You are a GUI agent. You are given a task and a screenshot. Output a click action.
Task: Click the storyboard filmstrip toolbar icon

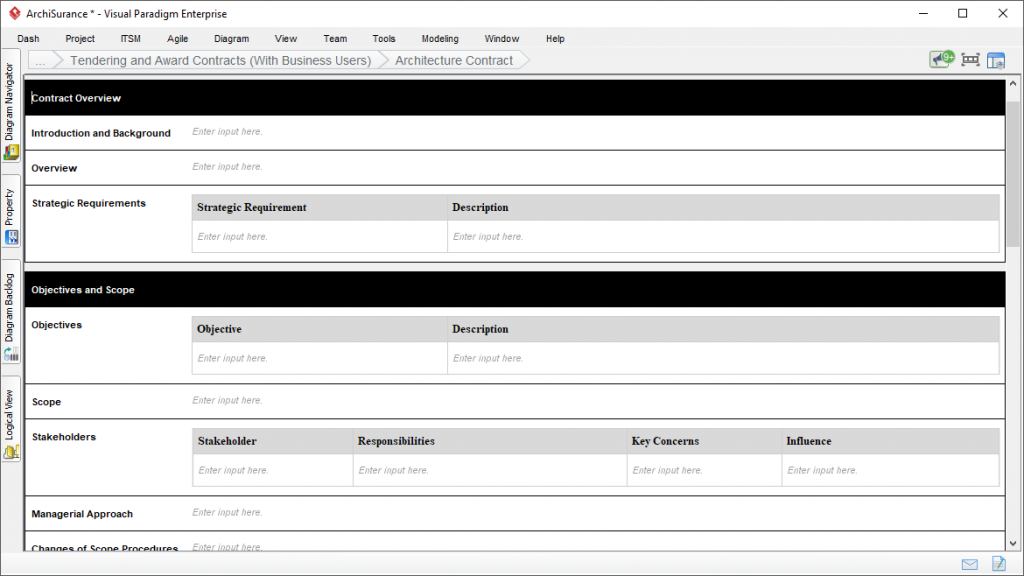point(969,59)
